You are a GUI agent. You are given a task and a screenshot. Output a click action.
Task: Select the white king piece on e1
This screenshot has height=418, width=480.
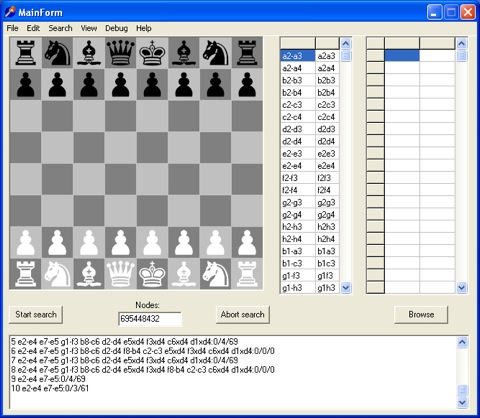[x=152, y=274]
